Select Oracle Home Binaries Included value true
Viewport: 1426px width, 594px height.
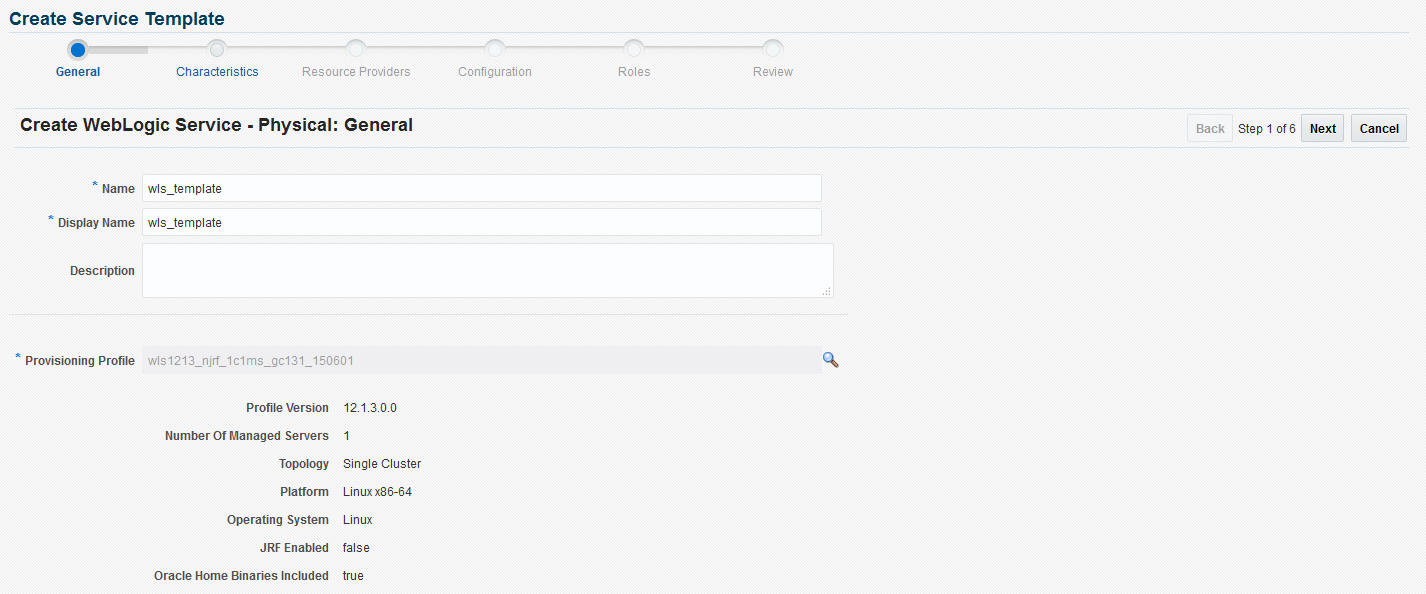(x=353, y=576)
